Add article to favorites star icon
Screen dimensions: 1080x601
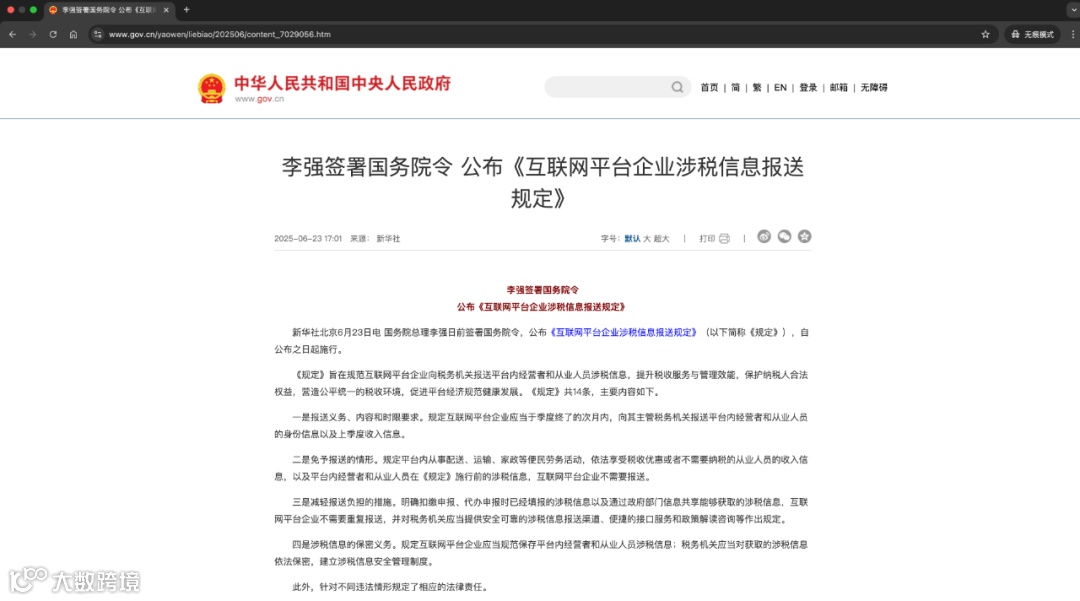(x=804, y=237)
